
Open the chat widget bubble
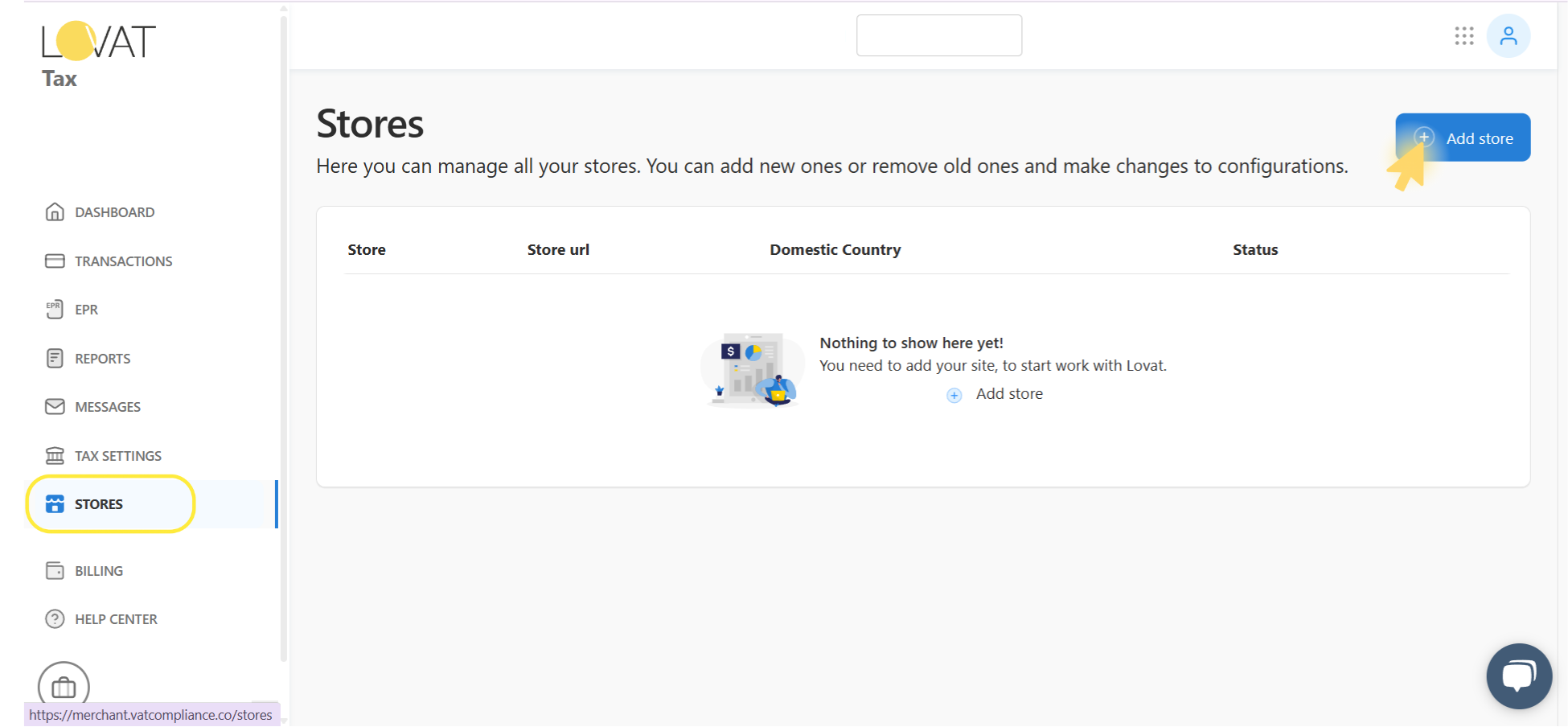click(x=1519, y=675)
